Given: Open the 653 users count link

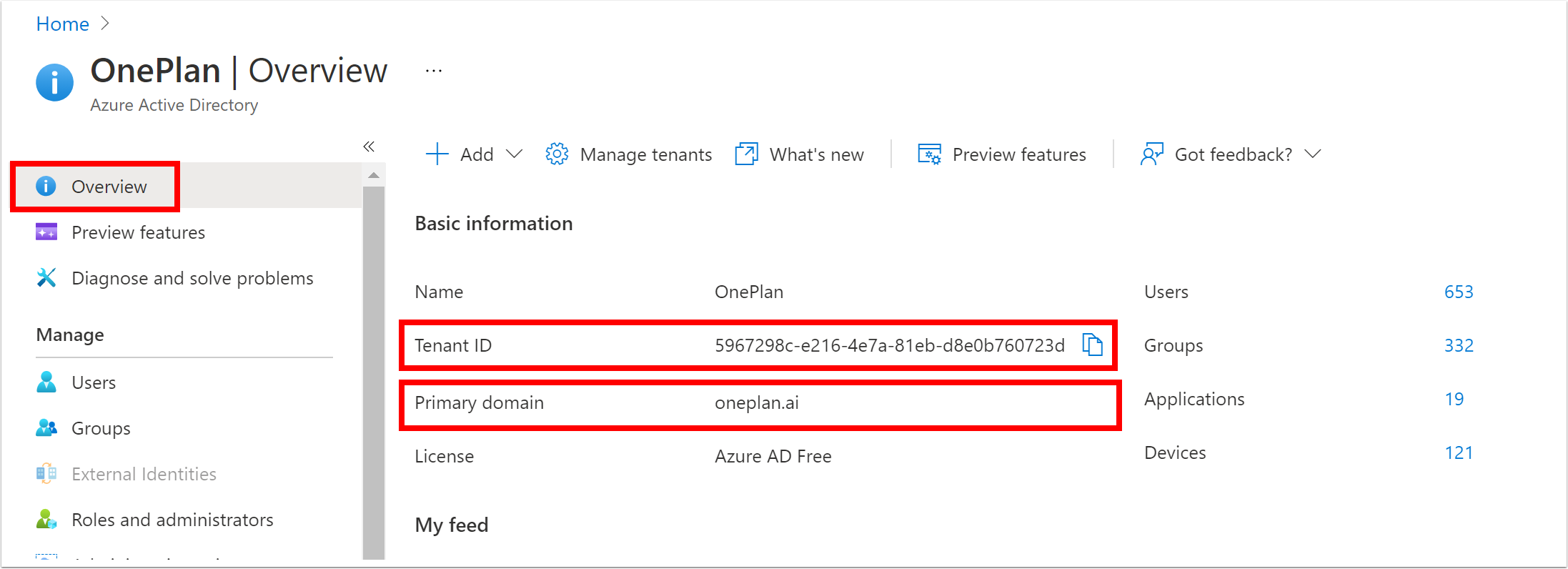Looking at the screenshot, I should [x=1459, y=292].
